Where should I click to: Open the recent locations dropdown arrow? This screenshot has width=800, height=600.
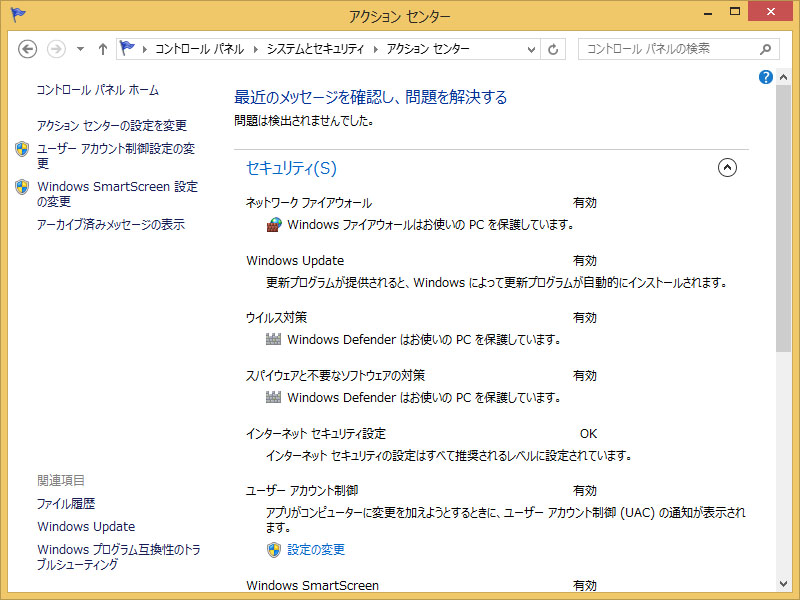pos(80,49)
